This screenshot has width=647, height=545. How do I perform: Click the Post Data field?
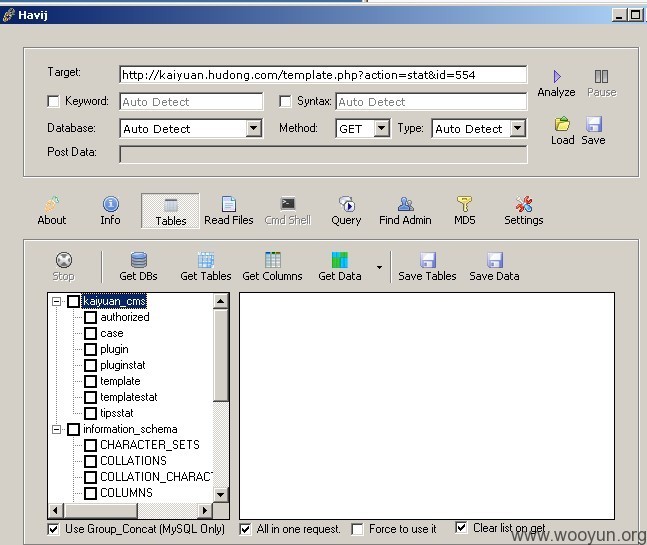pos(323,154)
